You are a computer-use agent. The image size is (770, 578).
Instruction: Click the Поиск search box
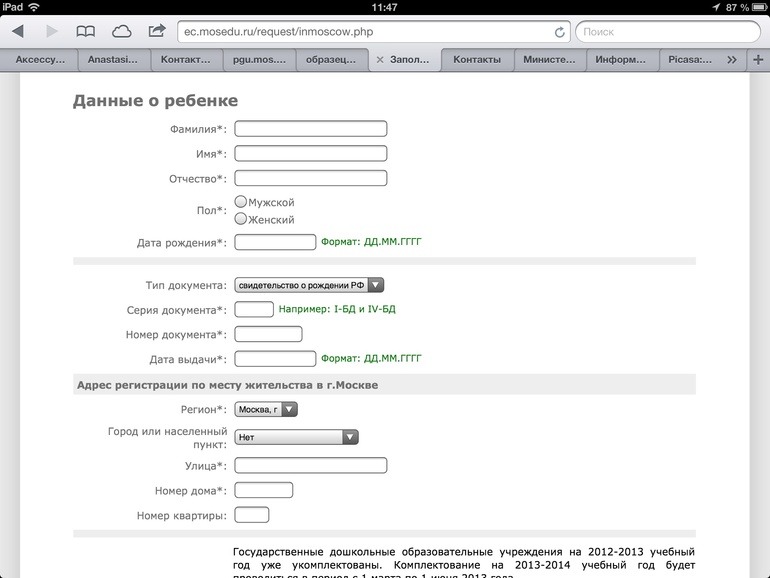pyautogui.click(x=667, y=32)
